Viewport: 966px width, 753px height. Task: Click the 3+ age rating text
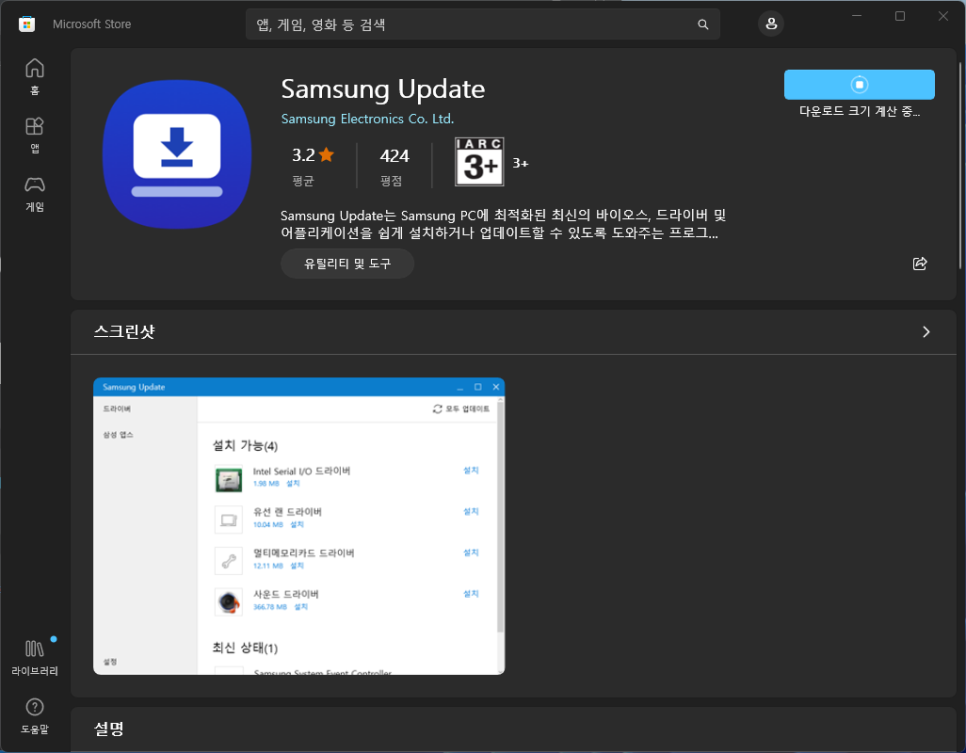[x=521, y=163]
